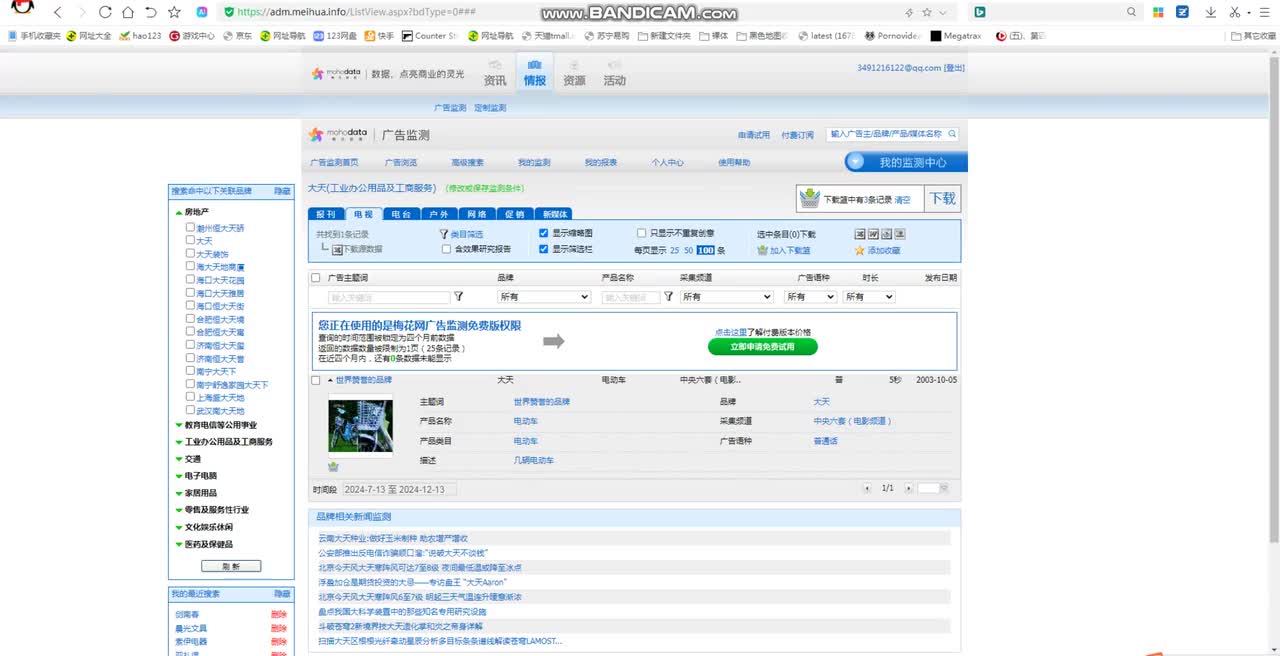Check the select-all box in table header
The height and width of the screenshot is (656, 1280).
pos(316,278)
